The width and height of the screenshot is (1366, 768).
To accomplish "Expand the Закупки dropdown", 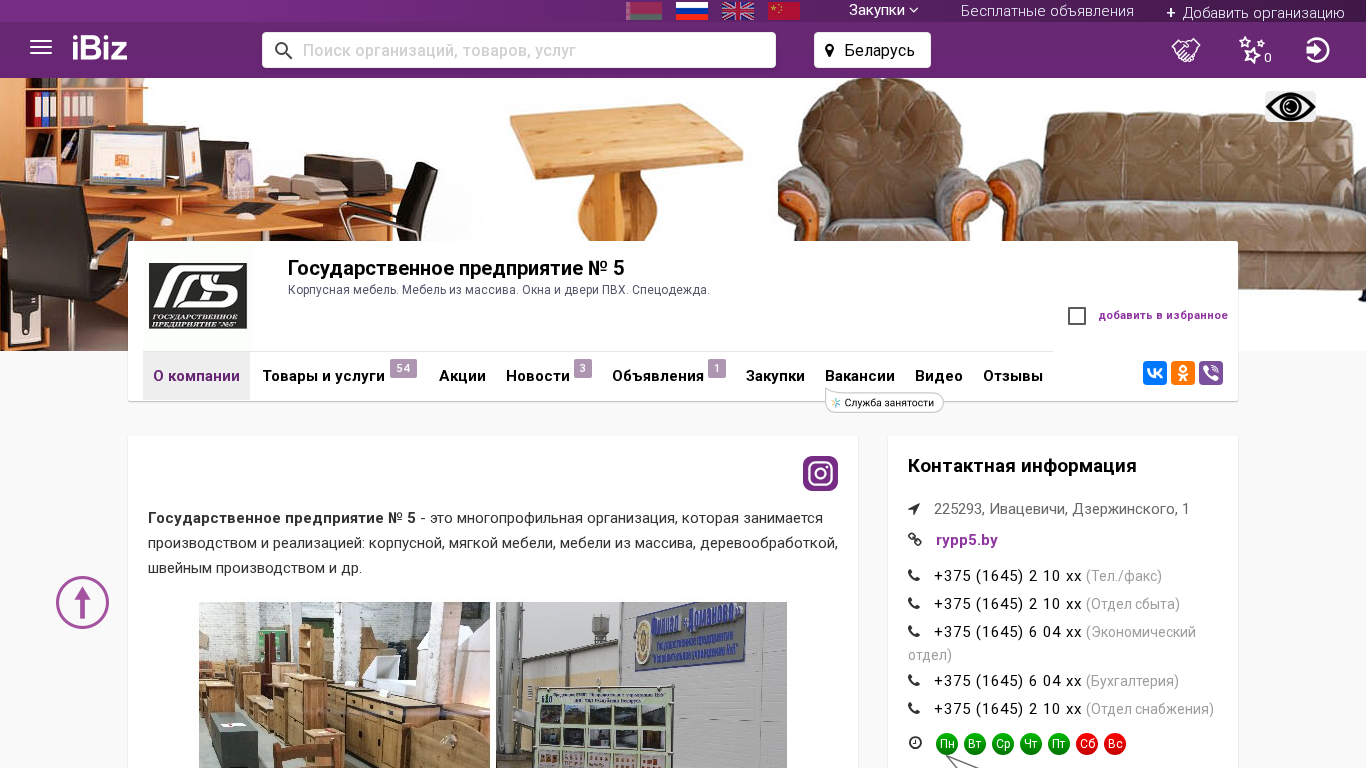I will click(884, 11).
